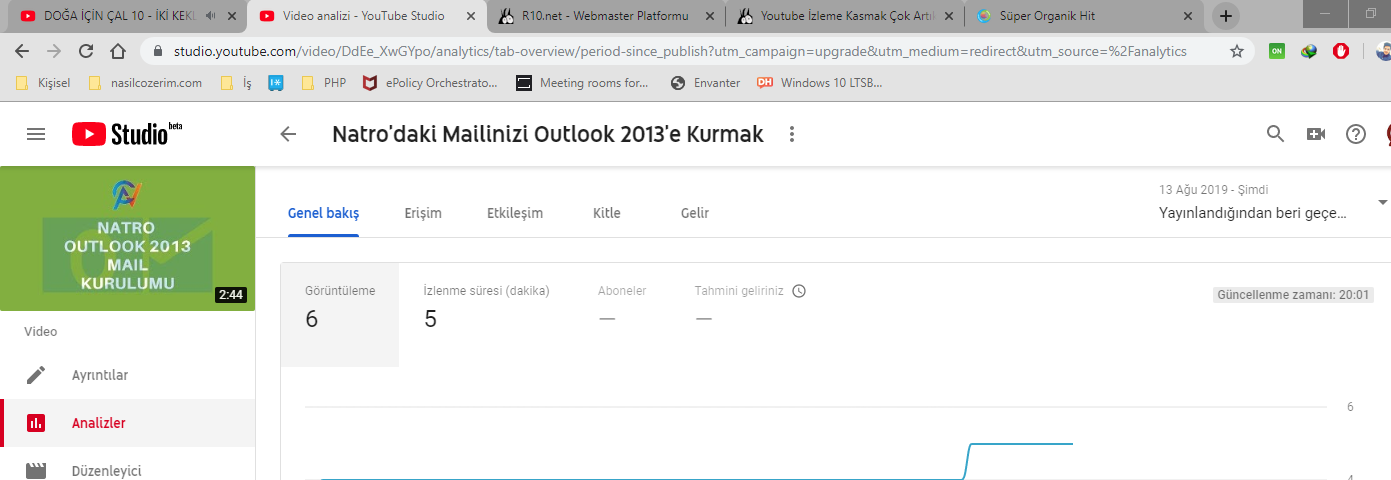Click the browser back arrow

tap(24, 51)
